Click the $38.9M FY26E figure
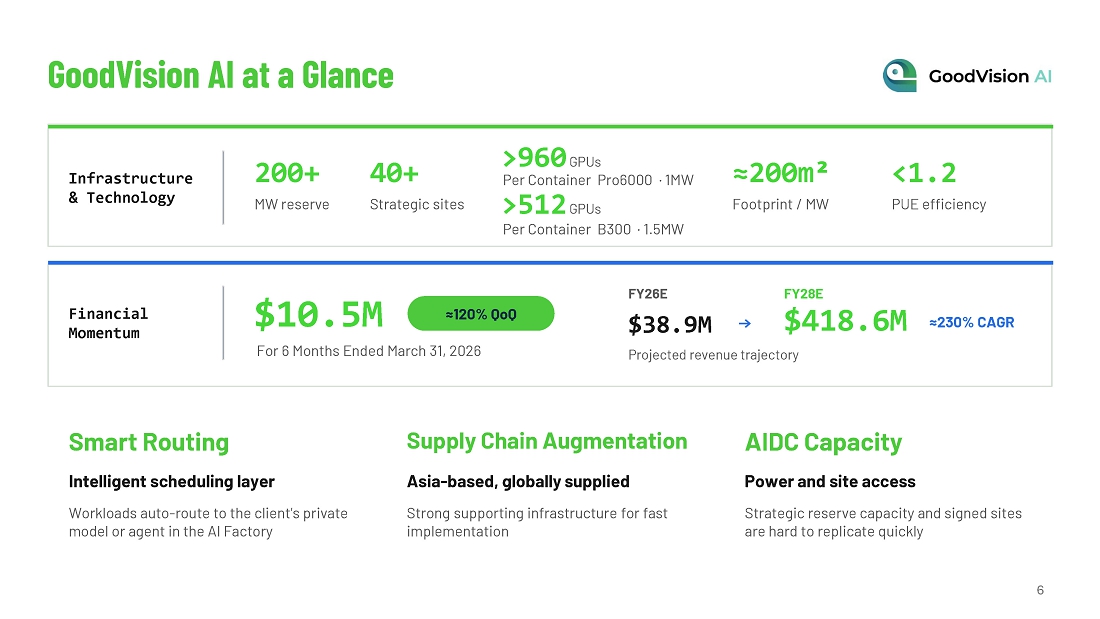 pos(670,324)
